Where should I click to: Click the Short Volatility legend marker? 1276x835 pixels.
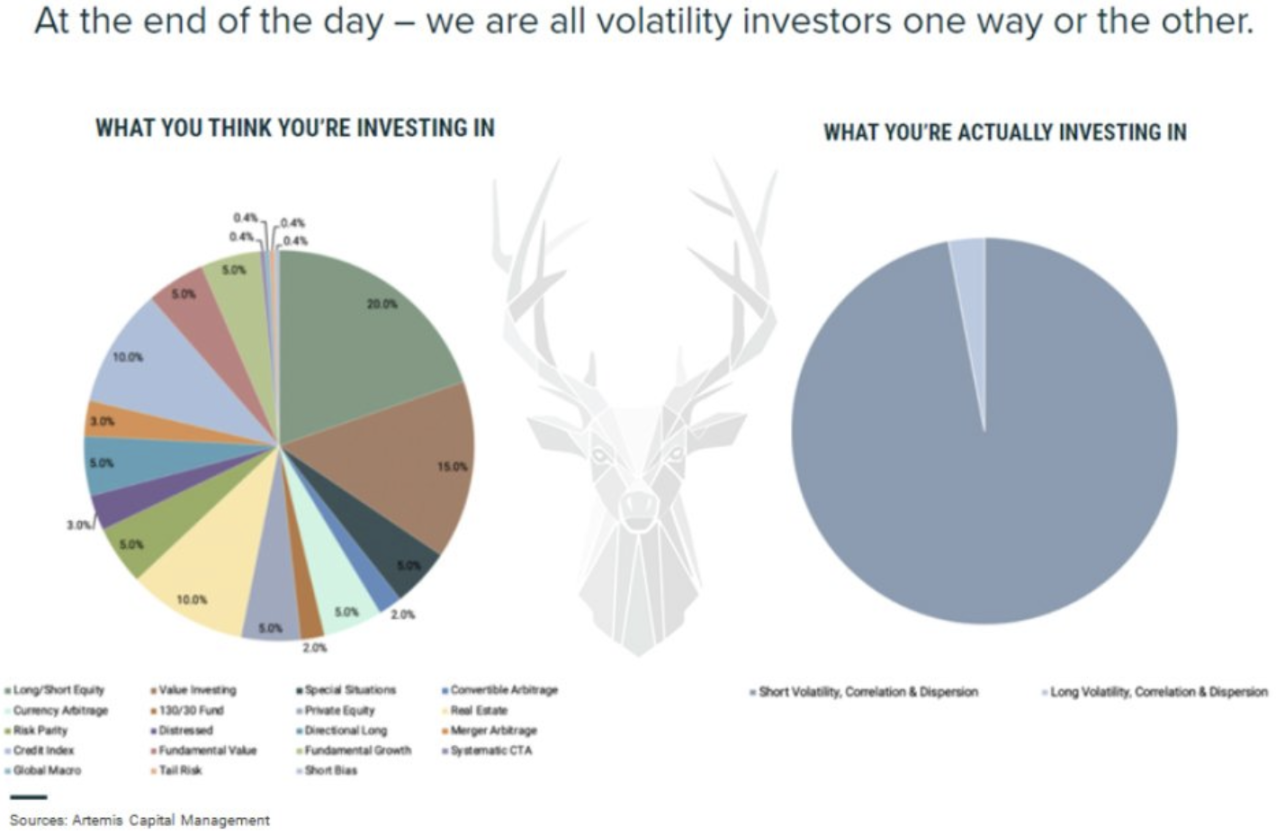tap(753, 692)
